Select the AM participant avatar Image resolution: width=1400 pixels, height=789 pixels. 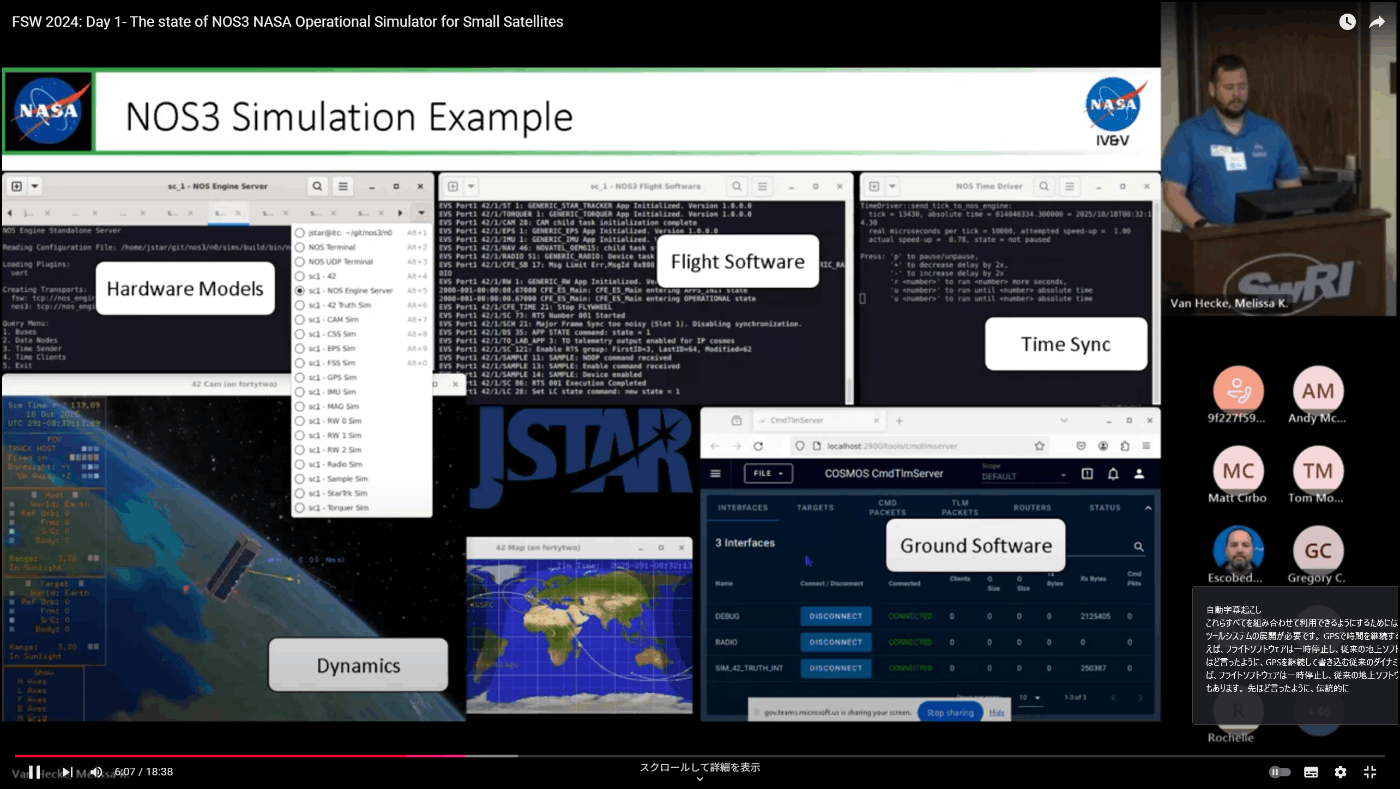point(1318,391)
